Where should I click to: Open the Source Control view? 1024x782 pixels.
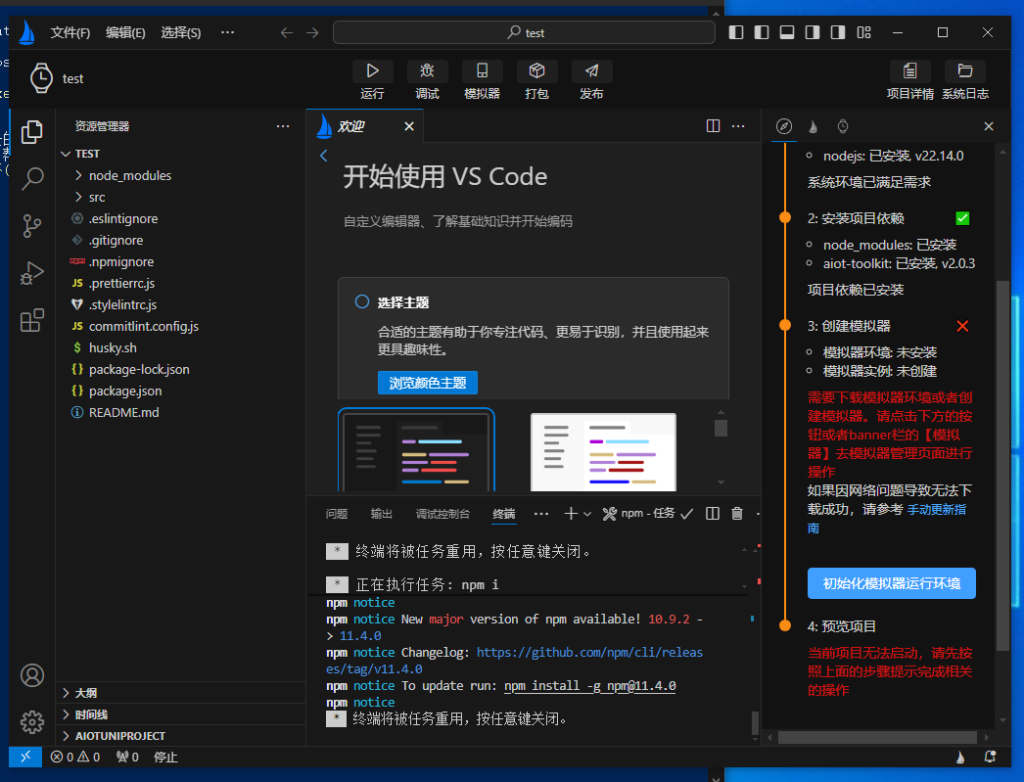pos(32,226)
